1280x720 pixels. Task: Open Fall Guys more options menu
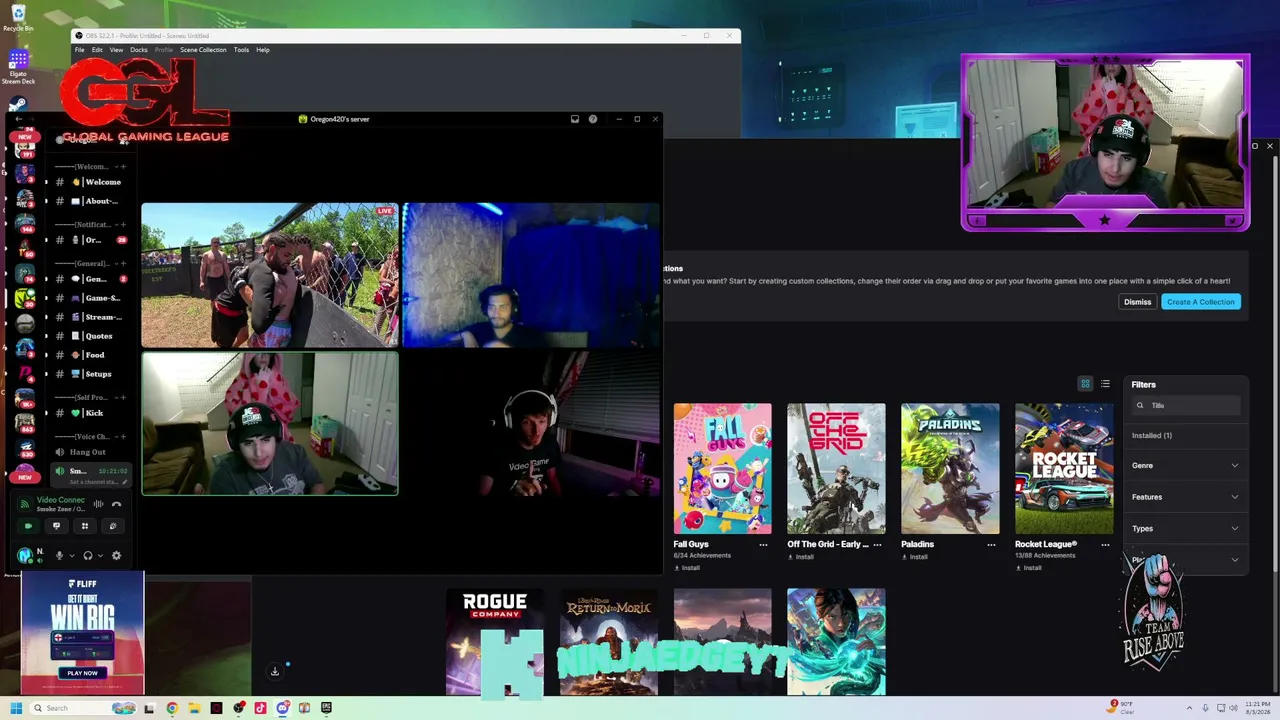[764, 545]
